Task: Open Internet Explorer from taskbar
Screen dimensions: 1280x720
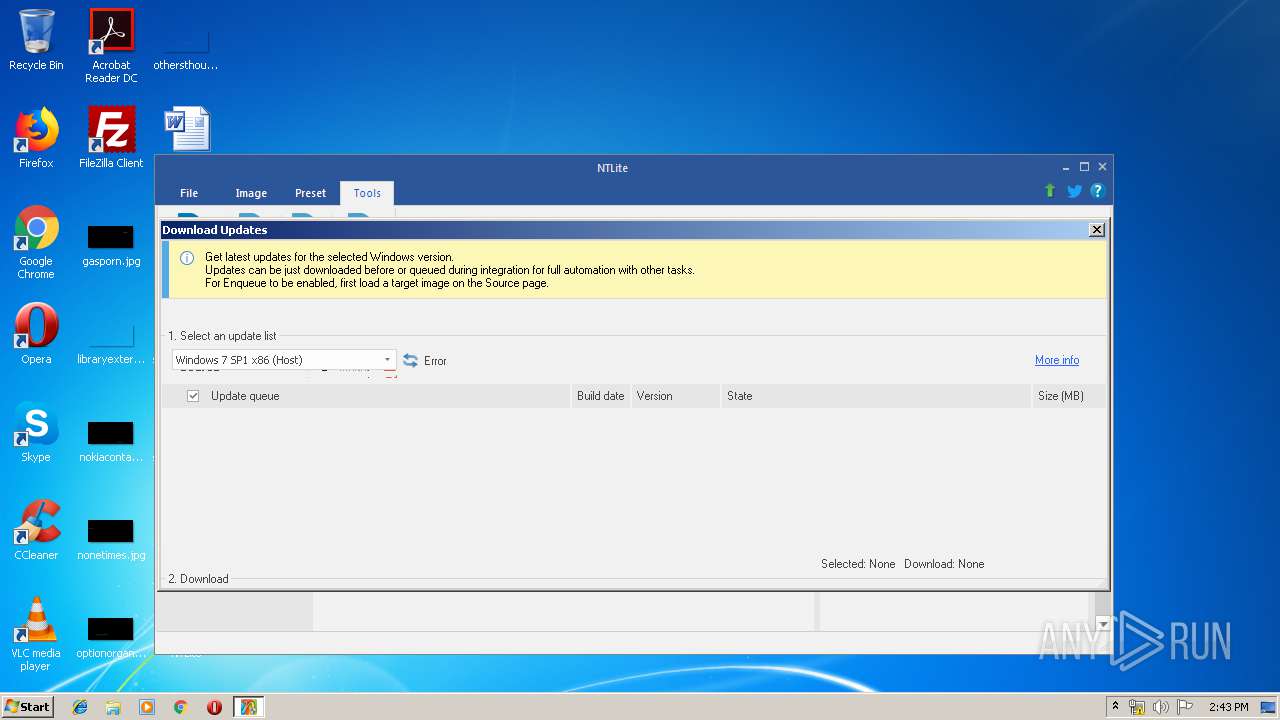Action: coord(80,707)
